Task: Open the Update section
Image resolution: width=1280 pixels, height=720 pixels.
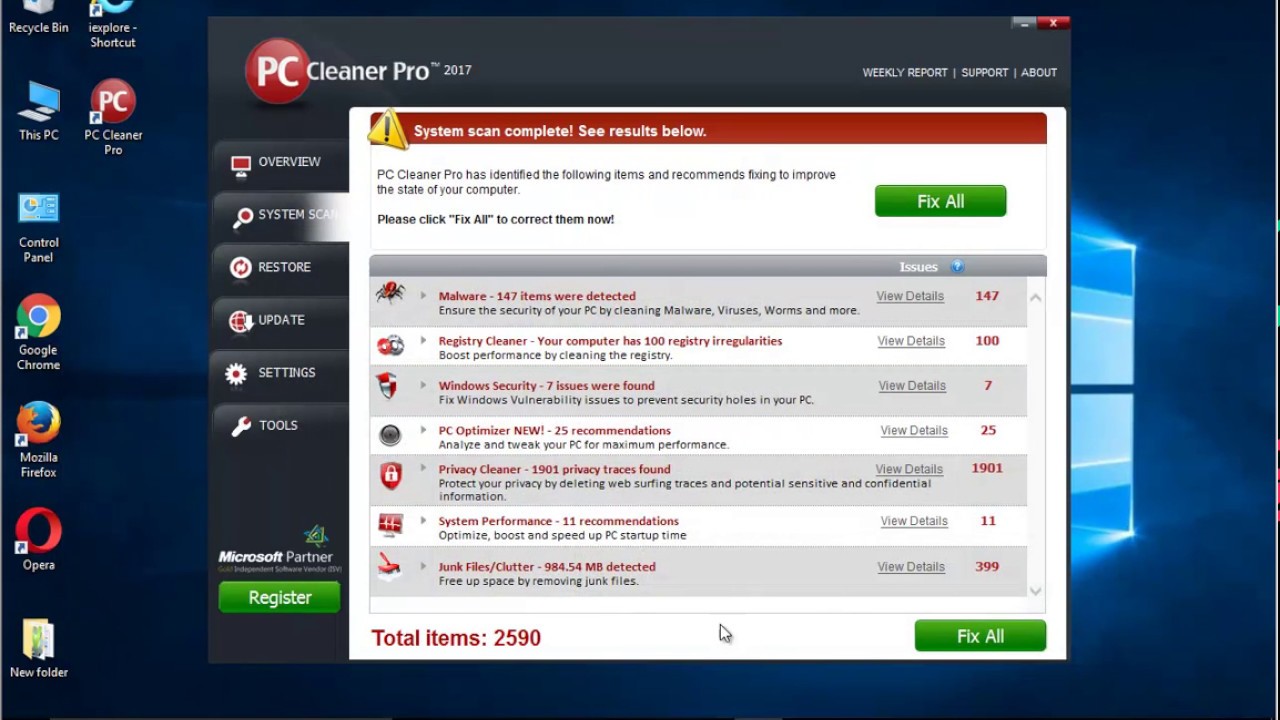Action: click(x=280, y=320)
